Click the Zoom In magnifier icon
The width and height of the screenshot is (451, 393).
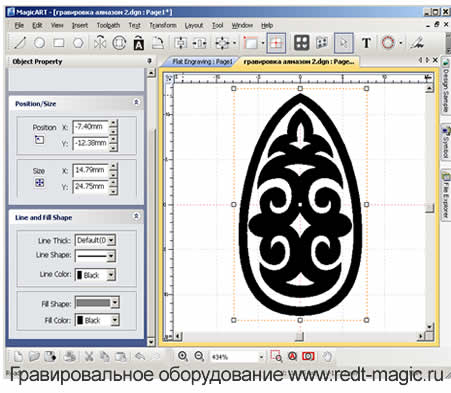(x=182, y=356)
